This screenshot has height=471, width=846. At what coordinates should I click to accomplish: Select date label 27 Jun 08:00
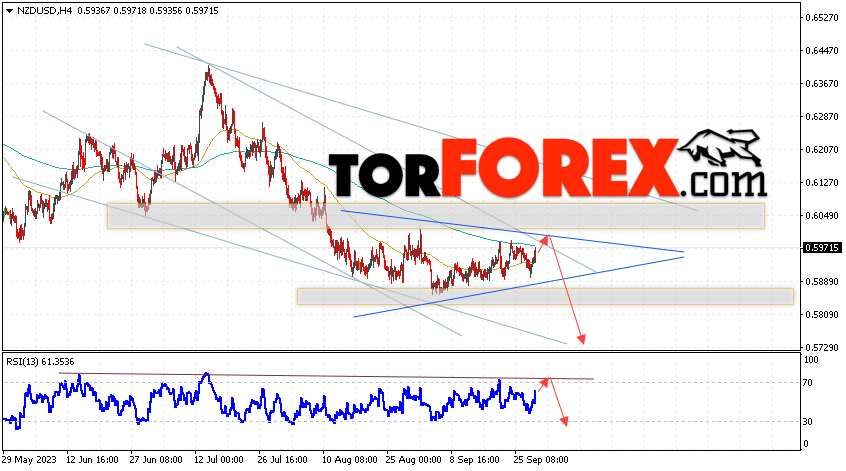(156, 460)
